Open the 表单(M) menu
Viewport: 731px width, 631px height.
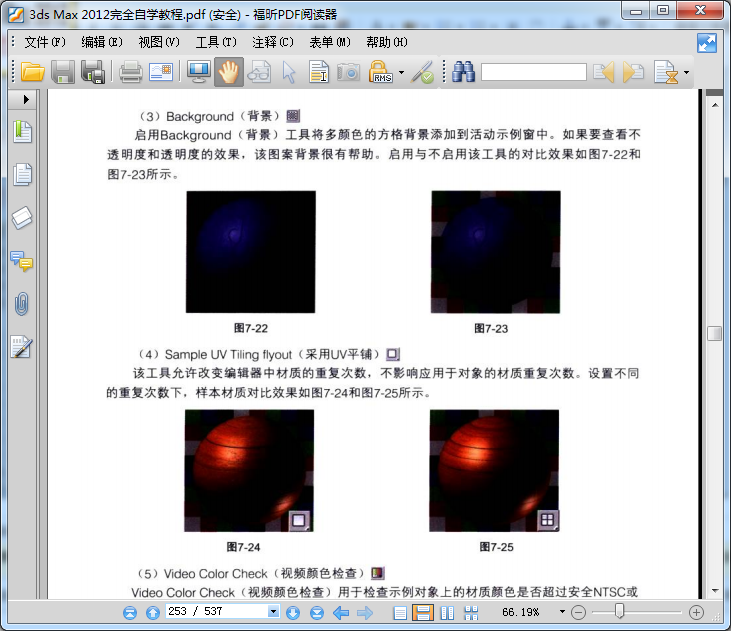click(330, 42)
